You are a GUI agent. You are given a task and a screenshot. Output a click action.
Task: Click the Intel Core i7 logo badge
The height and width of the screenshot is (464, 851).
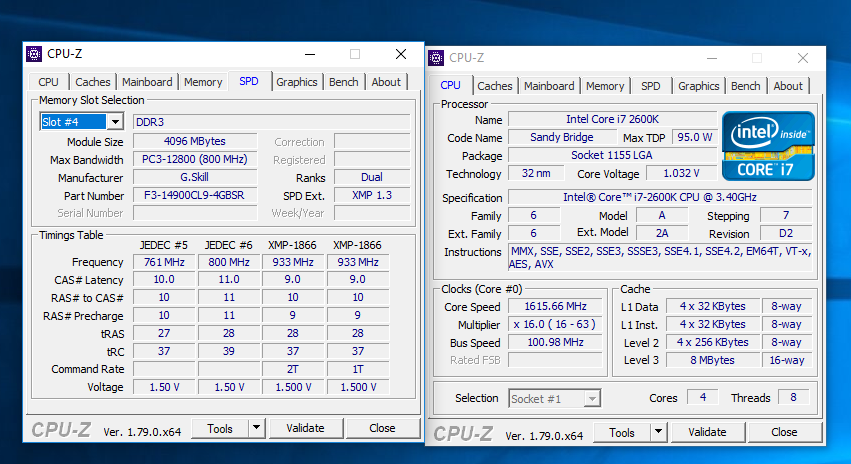coord(768,146)
